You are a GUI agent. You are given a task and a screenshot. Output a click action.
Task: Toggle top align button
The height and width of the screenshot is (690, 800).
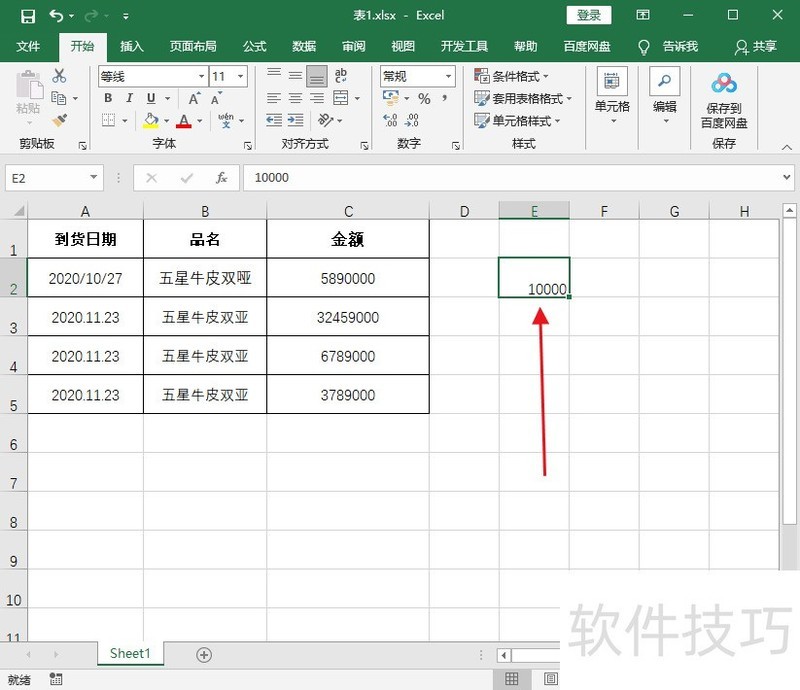tap(274, 76)
